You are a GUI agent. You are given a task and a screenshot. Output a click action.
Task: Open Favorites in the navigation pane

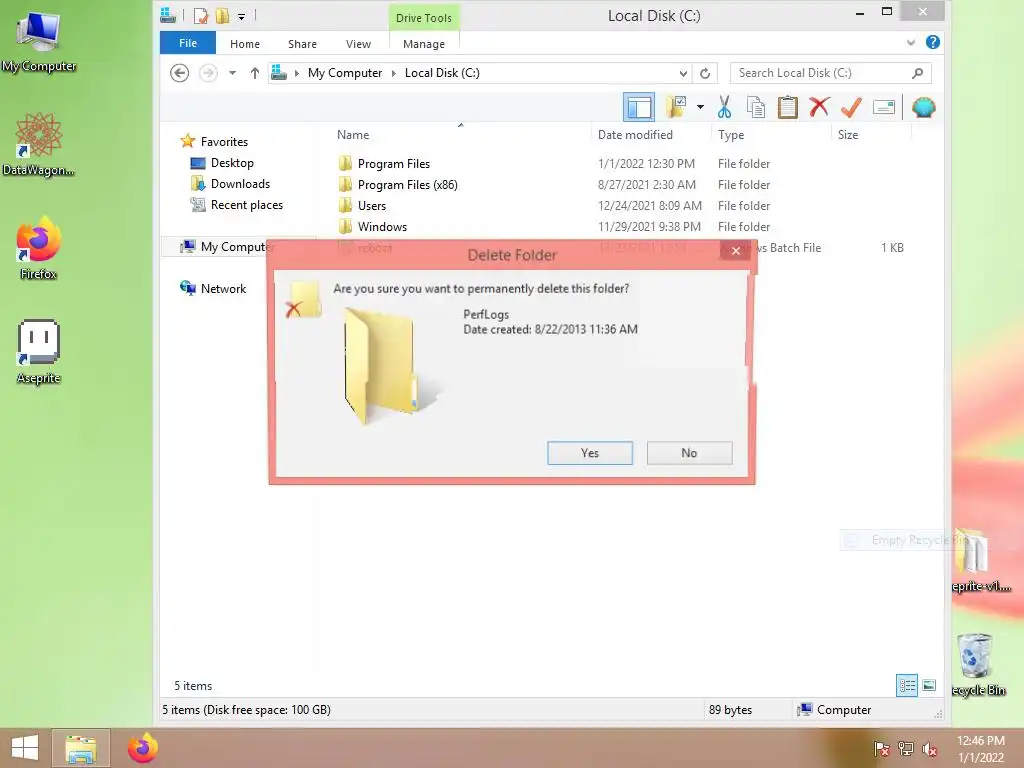[x=224, y=141]
